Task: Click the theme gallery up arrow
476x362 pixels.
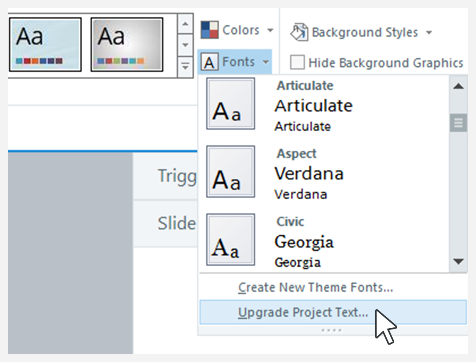Action: pyautogui.click(x=185, y=24)
